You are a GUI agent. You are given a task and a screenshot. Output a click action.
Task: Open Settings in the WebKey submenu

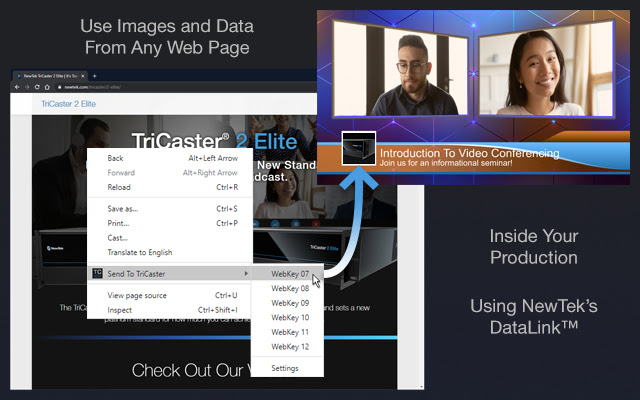tap(287, 368)
